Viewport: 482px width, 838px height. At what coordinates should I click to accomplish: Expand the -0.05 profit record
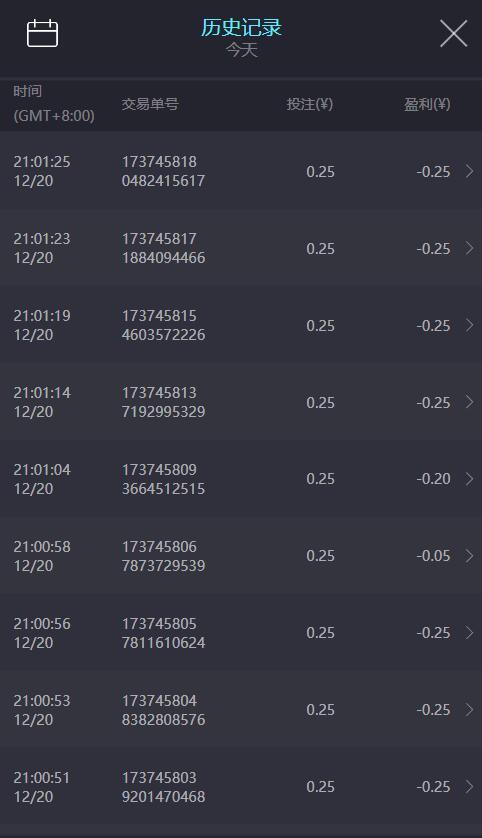point(469,556)
